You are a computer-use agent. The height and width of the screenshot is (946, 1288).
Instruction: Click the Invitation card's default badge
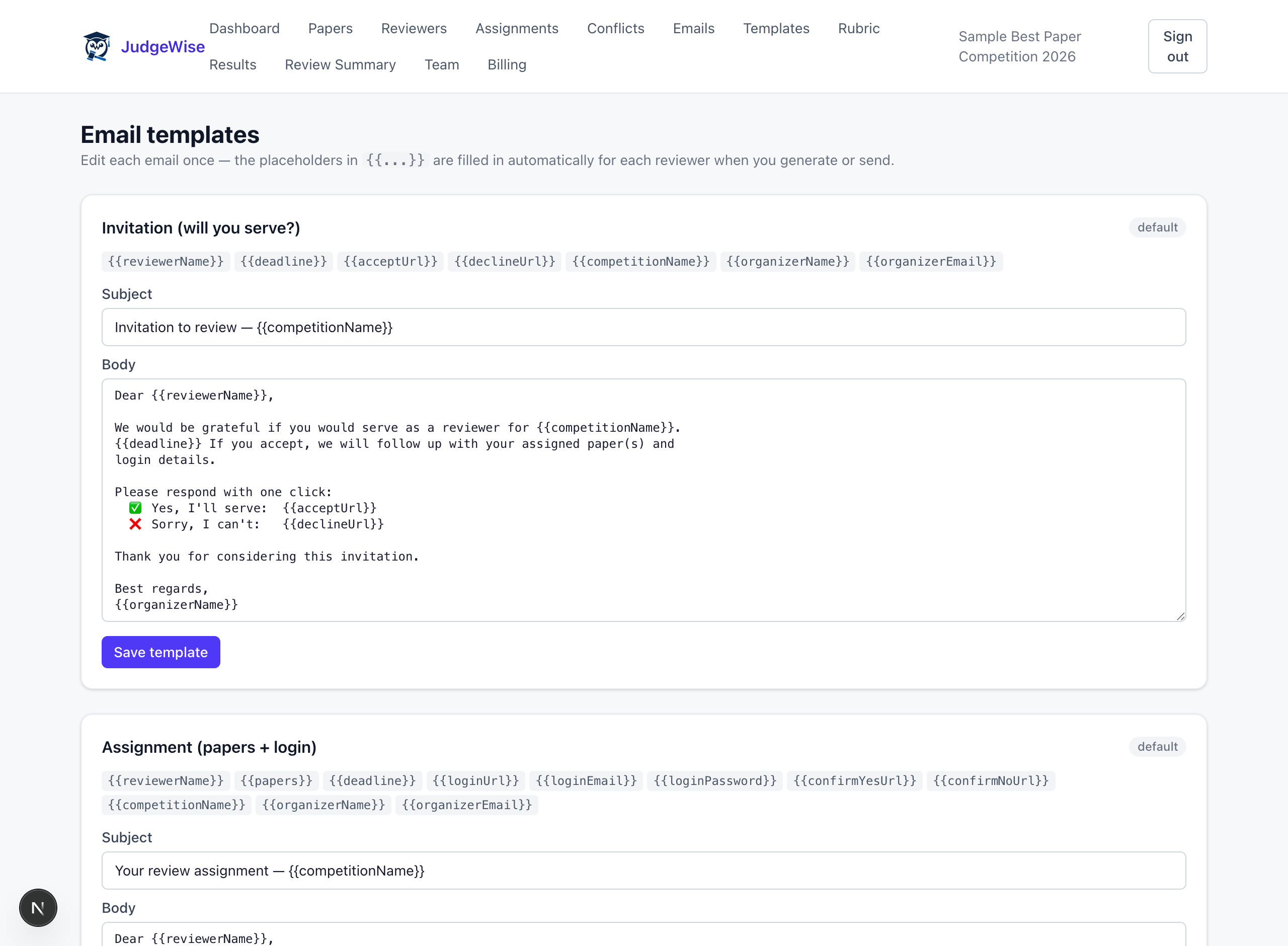[1157, 227]
